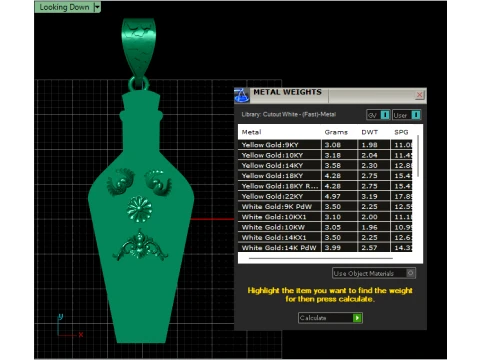Click the 3.99 grams value
This screenshot has height=360, width=480.
pyautogui.click(x=333, y=248)
